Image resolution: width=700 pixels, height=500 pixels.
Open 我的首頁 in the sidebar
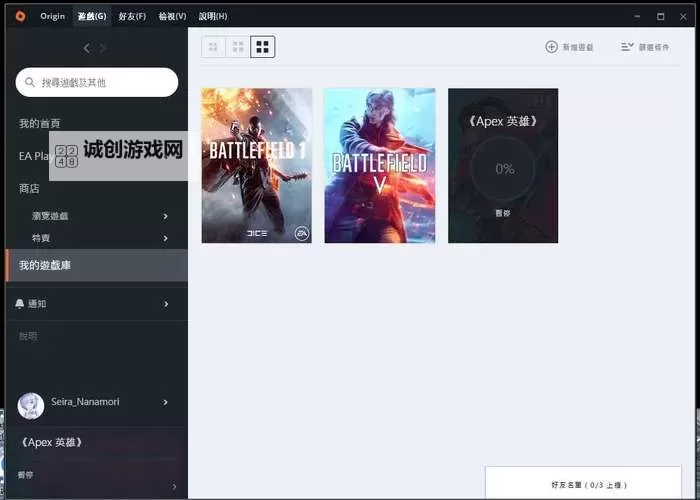[x=39, y=123]
